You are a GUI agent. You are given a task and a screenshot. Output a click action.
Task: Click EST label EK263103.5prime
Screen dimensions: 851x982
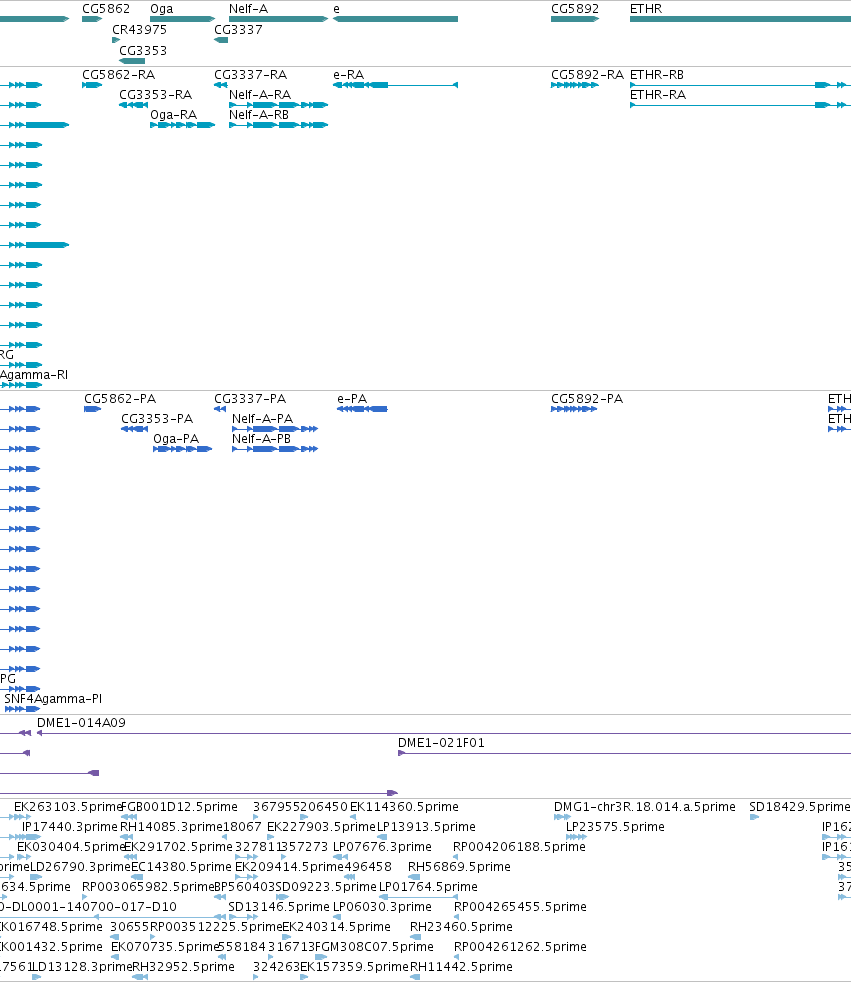68,807
